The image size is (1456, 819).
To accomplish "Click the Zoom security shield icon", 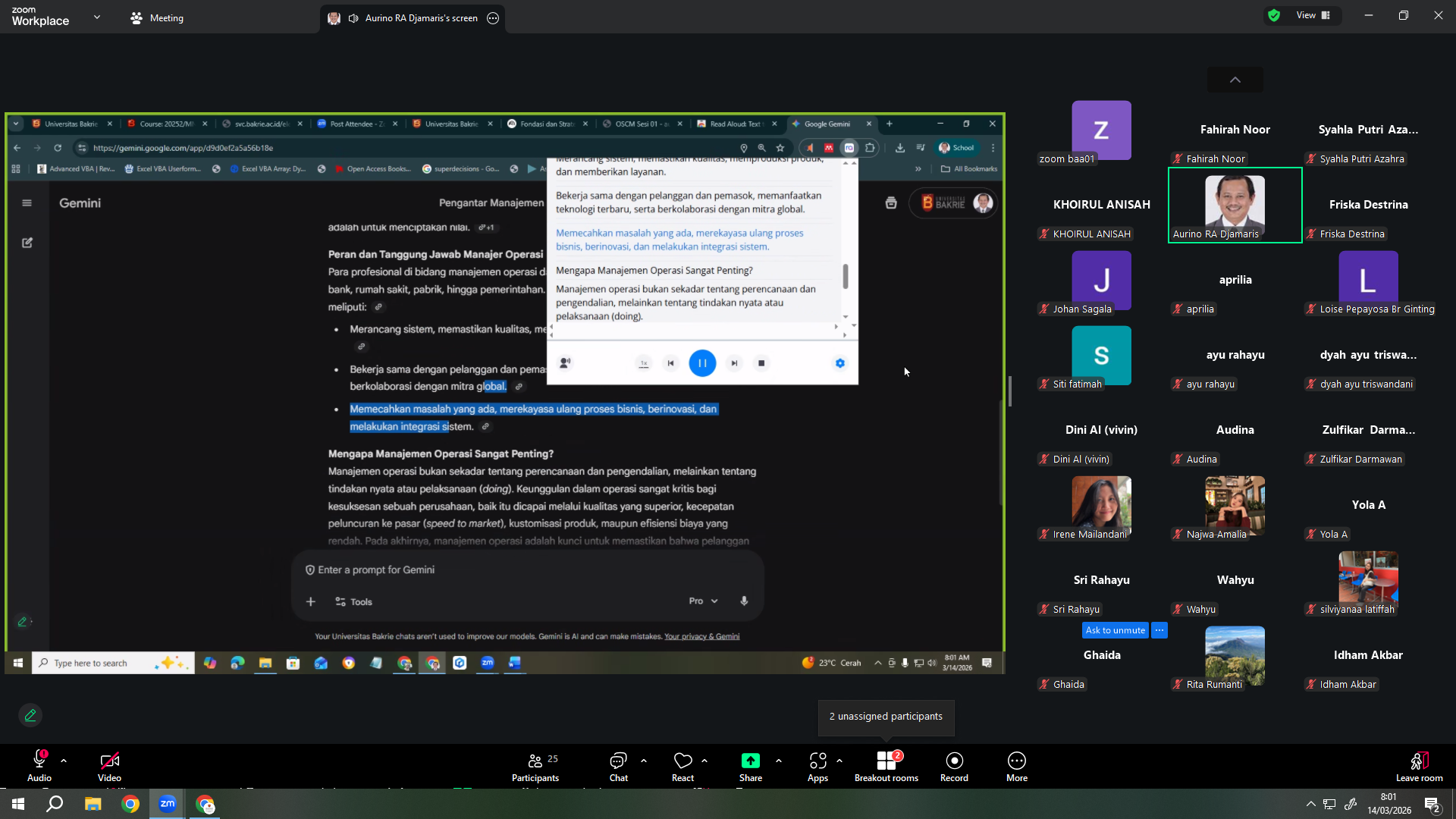I will click(1274, 15).
